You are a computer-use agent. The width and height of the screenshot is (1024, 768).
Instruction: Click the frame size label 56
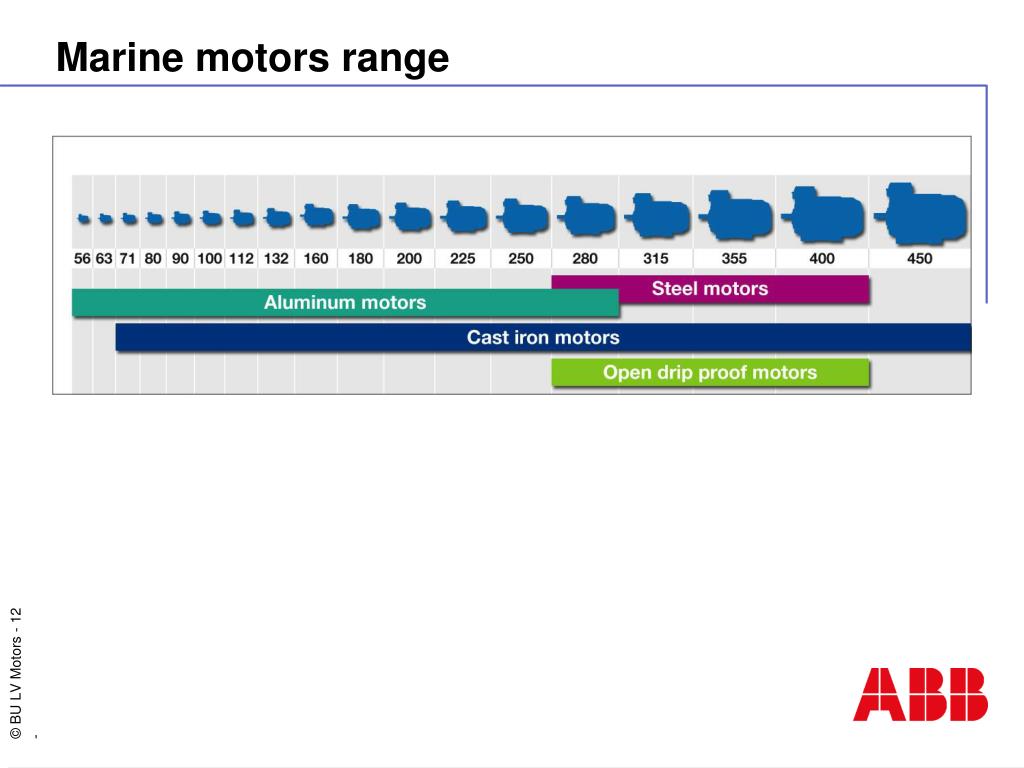[x=82, y=259]
